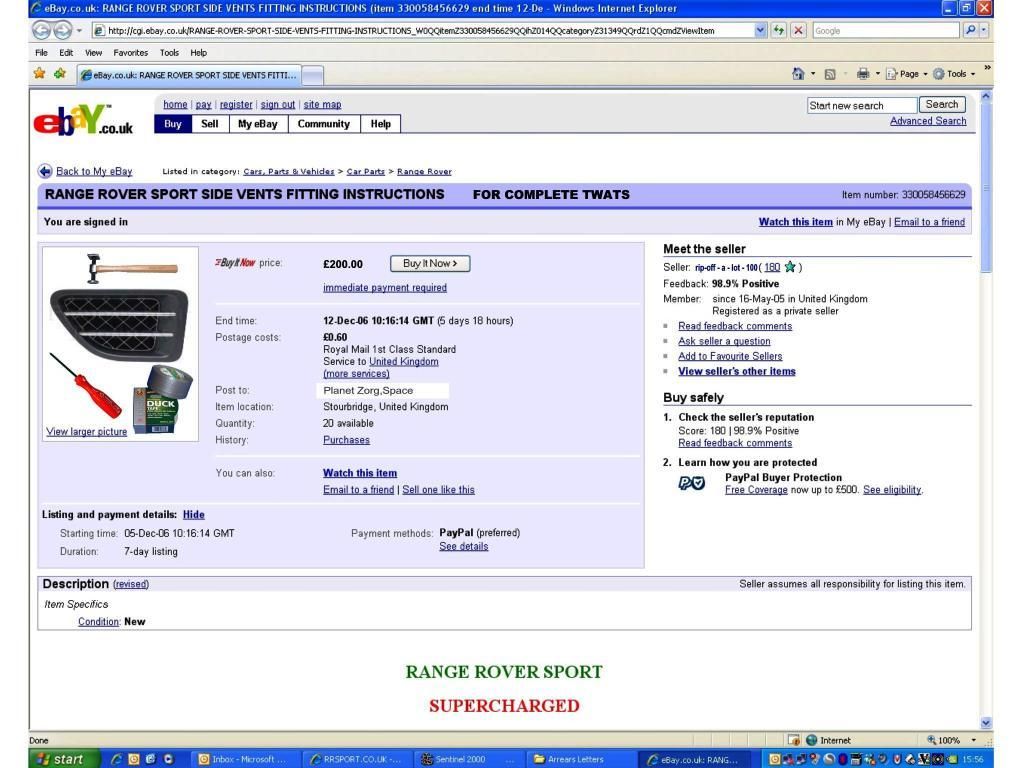The image size is (1024, 768).
Task: Click View larger picture link
Action: point(86,432)
